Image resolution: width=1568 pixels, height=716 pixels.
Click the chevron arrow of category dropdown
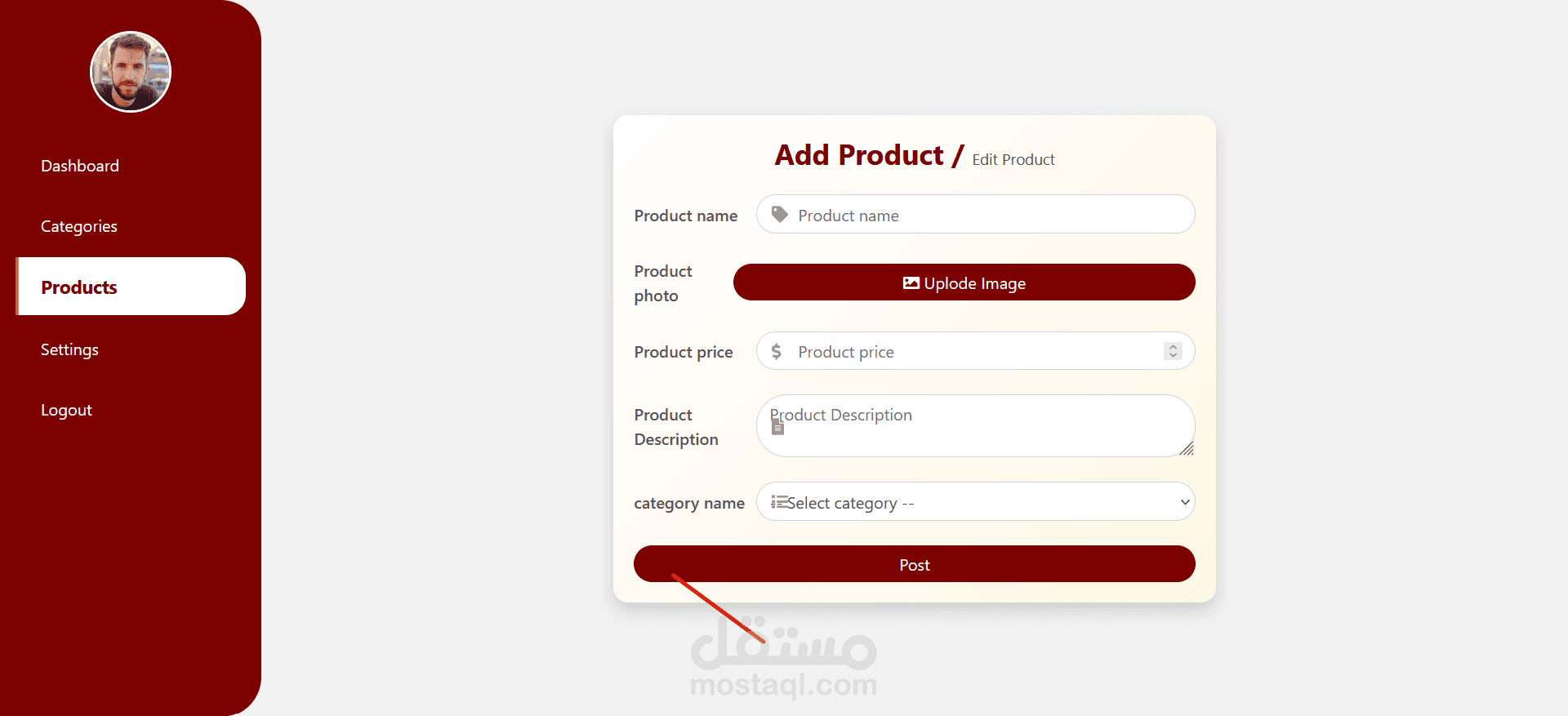point(1185,502)
